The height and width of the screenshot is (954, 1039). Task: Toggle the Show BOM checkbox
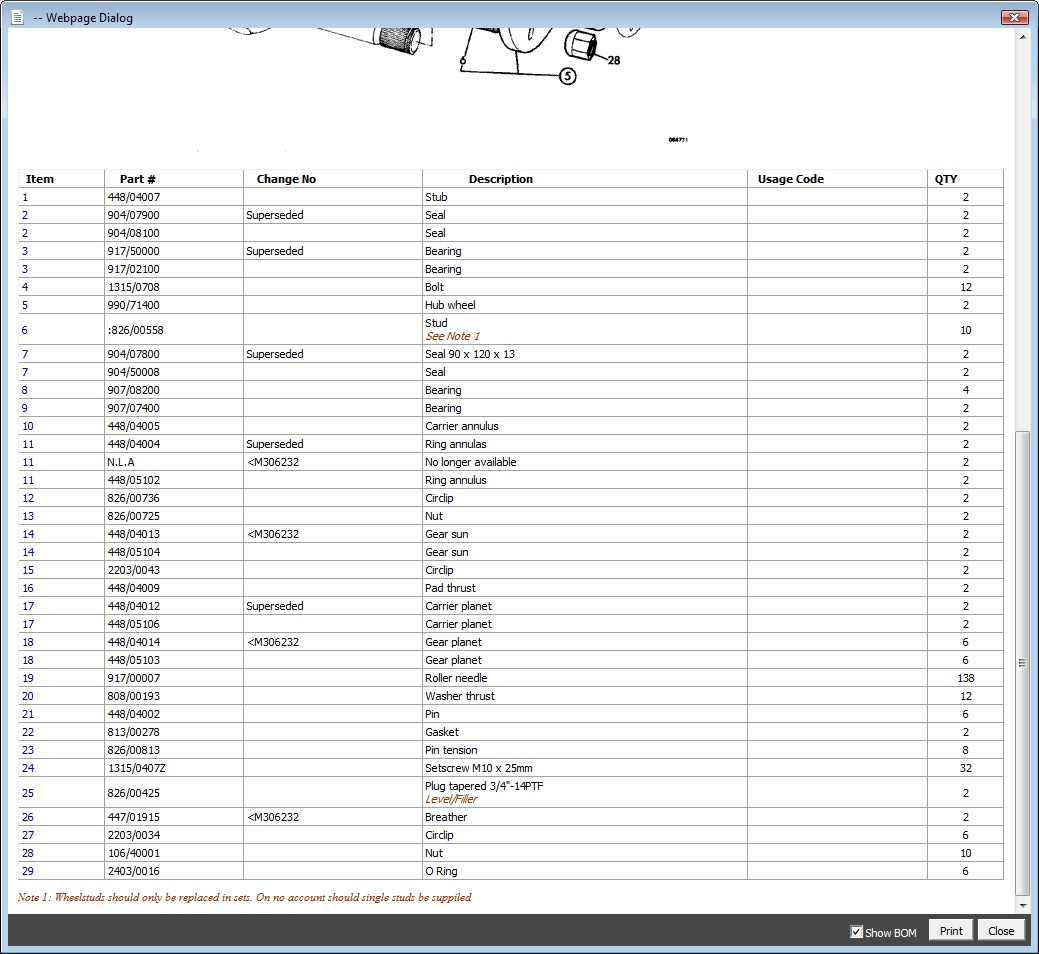856,932
